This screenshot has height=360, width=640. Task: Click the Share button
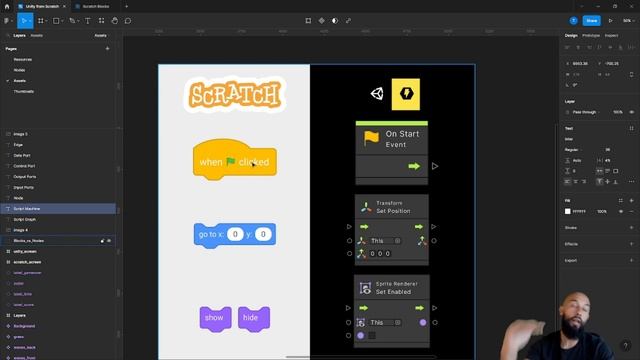point(591,21)
